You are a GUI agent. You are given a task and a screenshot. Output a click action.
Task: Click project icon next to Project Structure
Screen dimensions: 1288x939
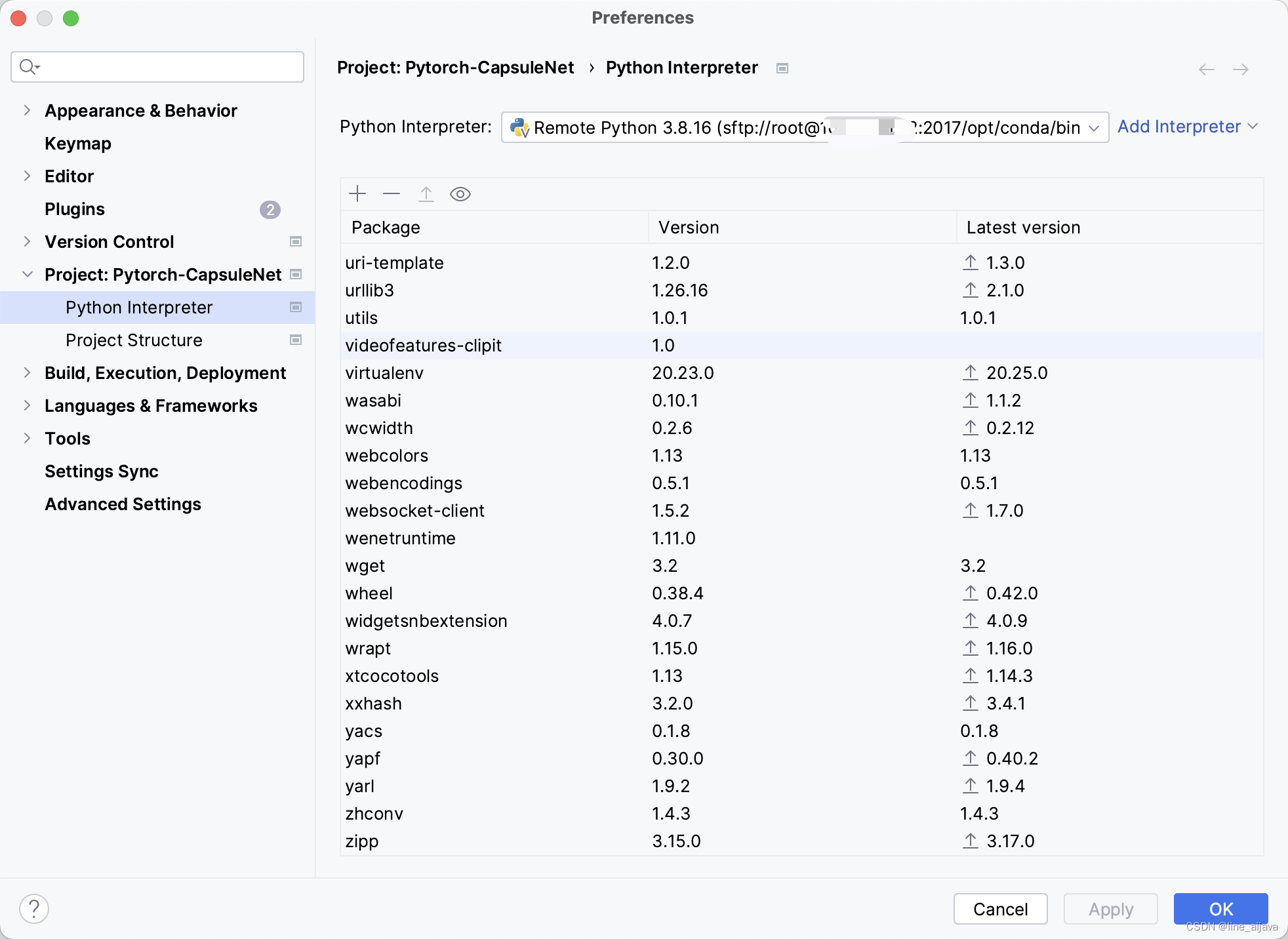[x=296, y=340]
